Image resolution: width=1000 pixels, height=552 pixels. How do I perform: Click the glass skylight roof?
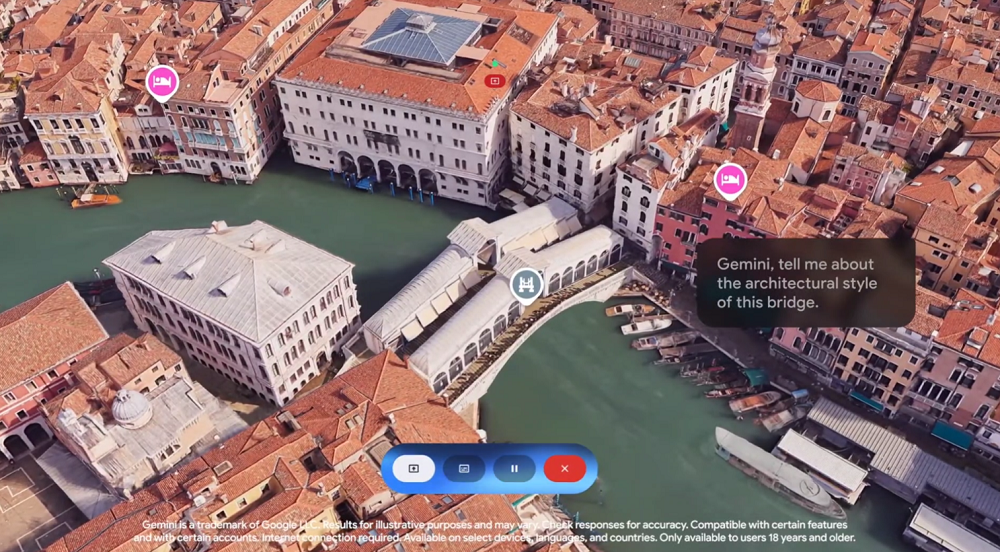tap(421, 35)
